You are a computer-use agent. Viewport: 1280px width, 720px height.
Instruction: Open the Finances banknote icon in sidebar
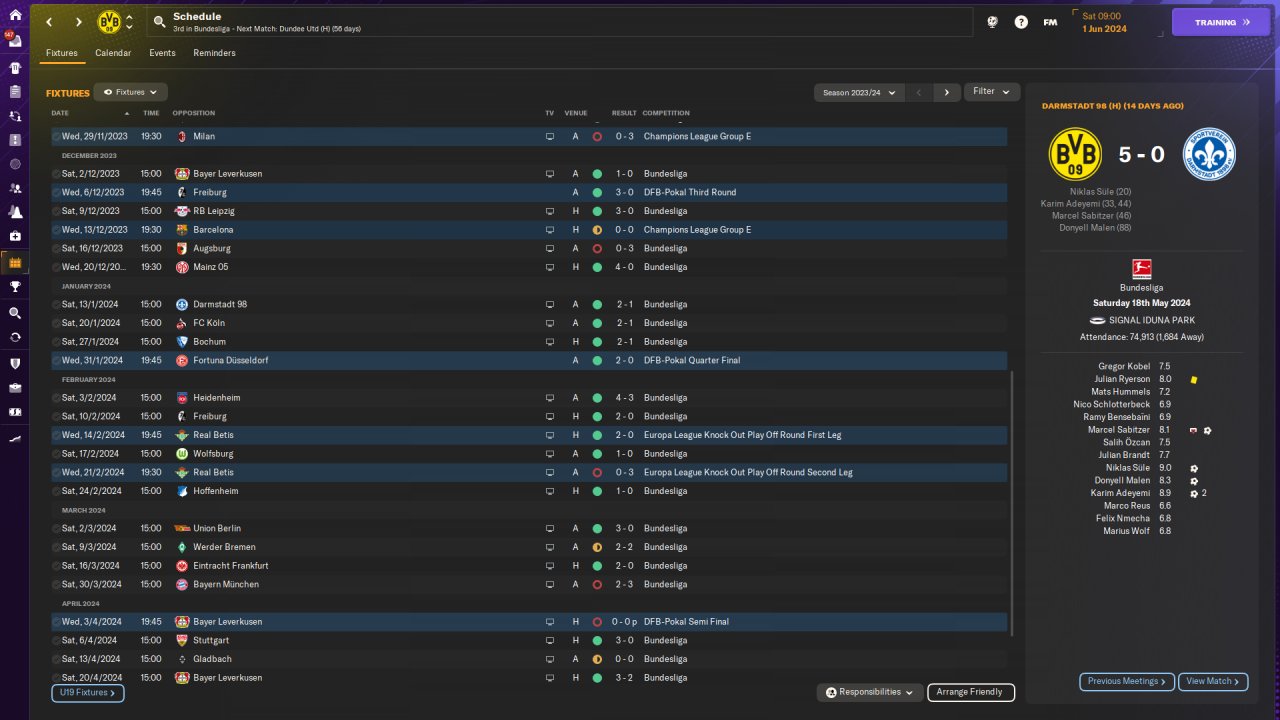click(15, 411)
